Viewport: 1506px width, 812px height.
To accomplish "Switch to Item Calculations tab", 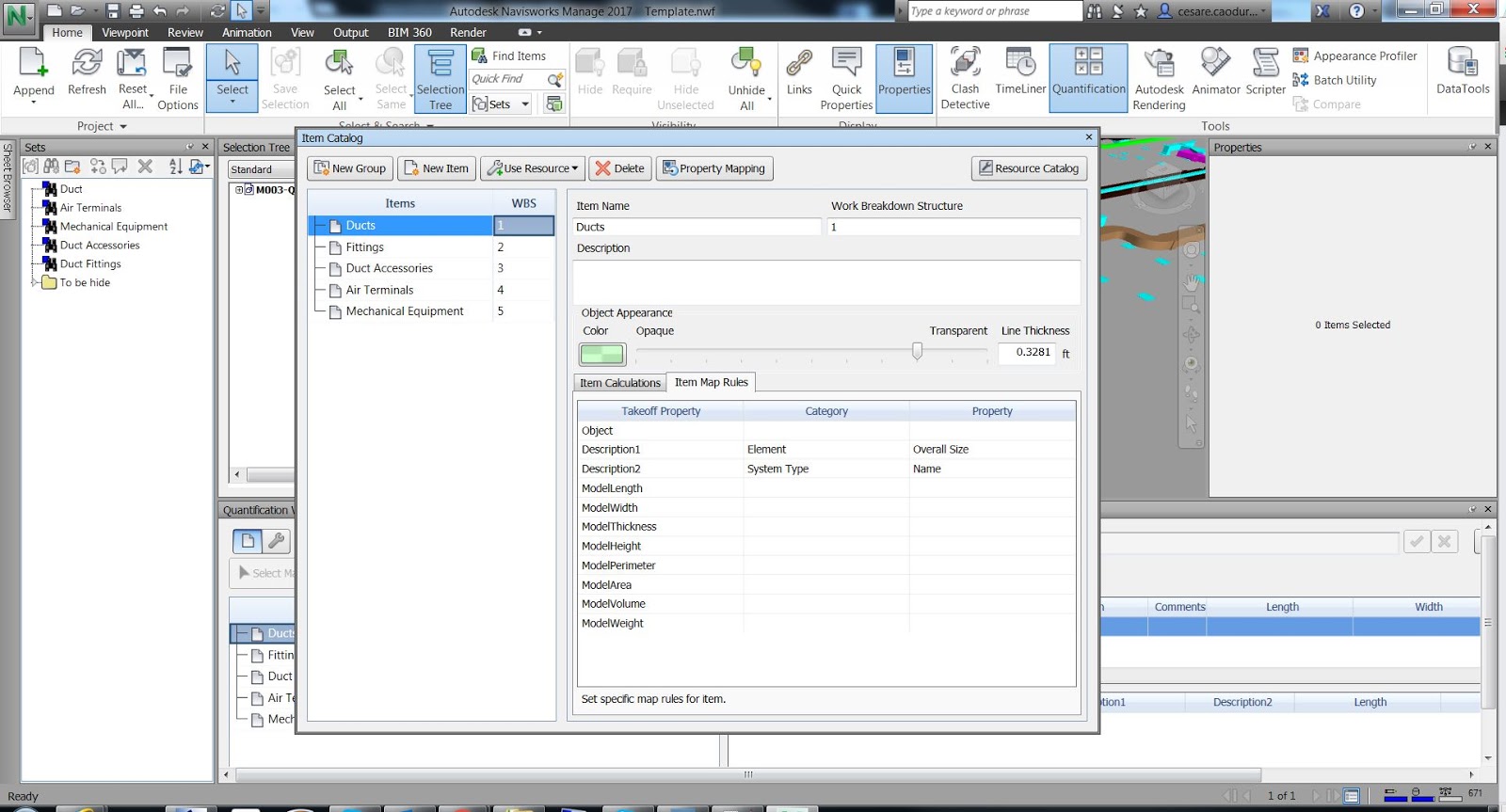I will tap(620, 383).
